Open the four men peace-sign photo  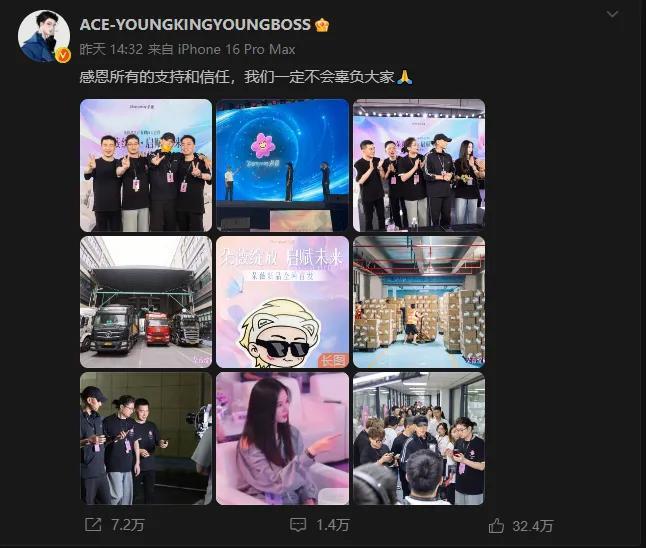146,165
